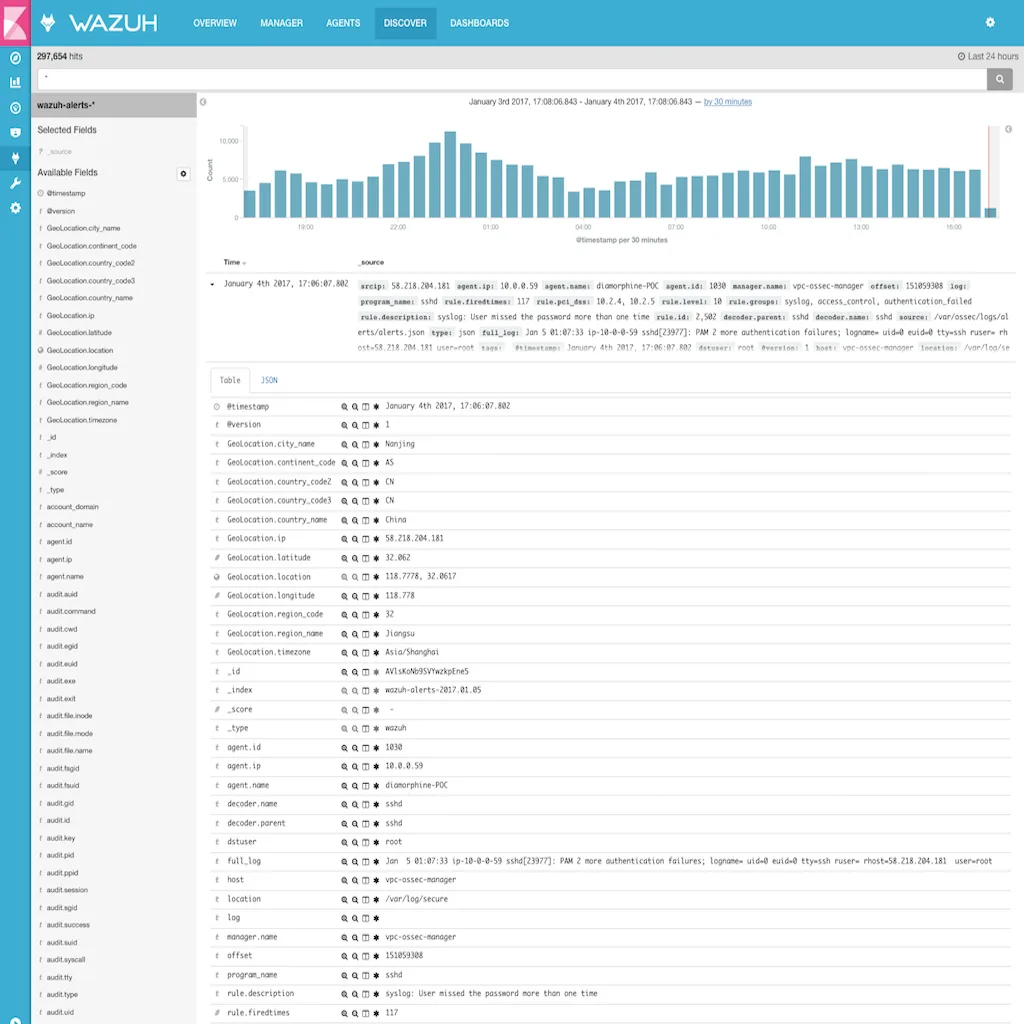Open the Visualize bar chart sidebar icon

pyautogui.click(x=15, y=82)
